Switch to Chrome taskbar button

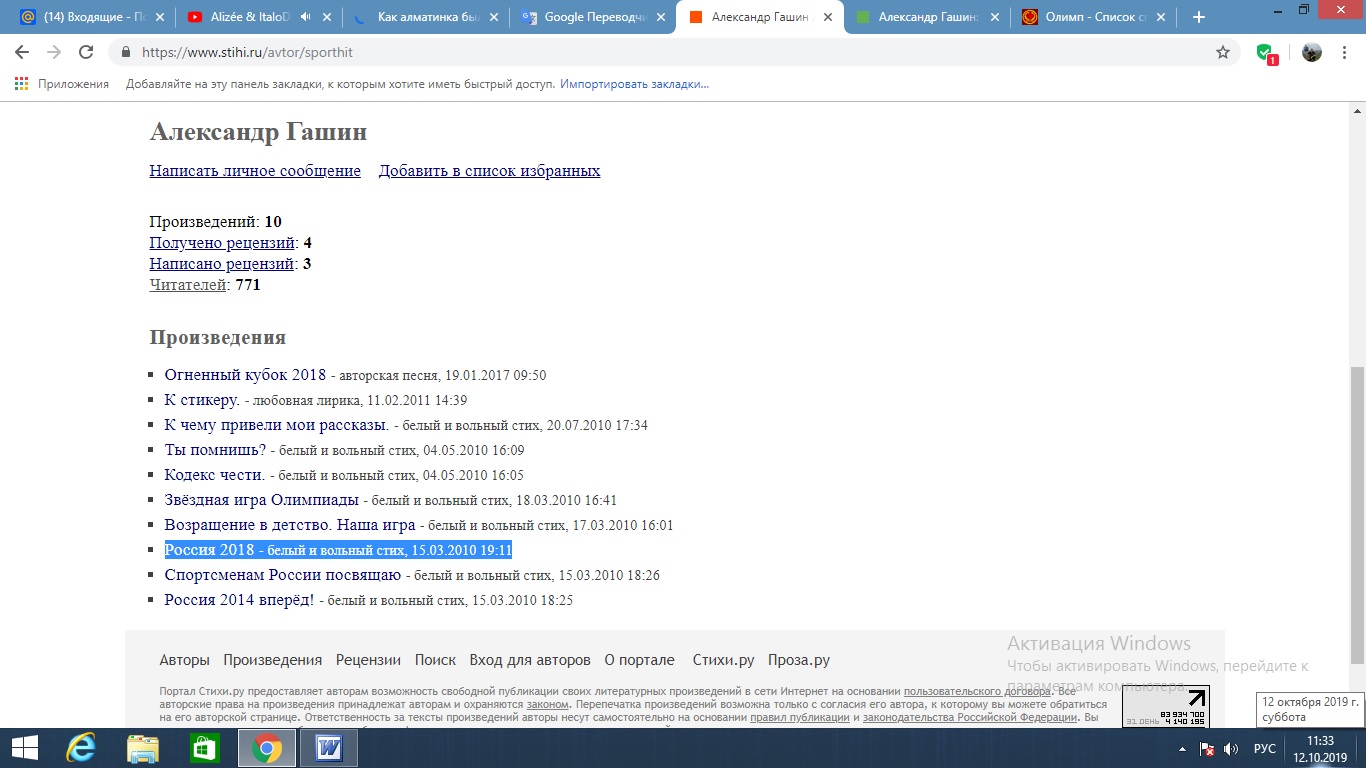click(266, 748)
